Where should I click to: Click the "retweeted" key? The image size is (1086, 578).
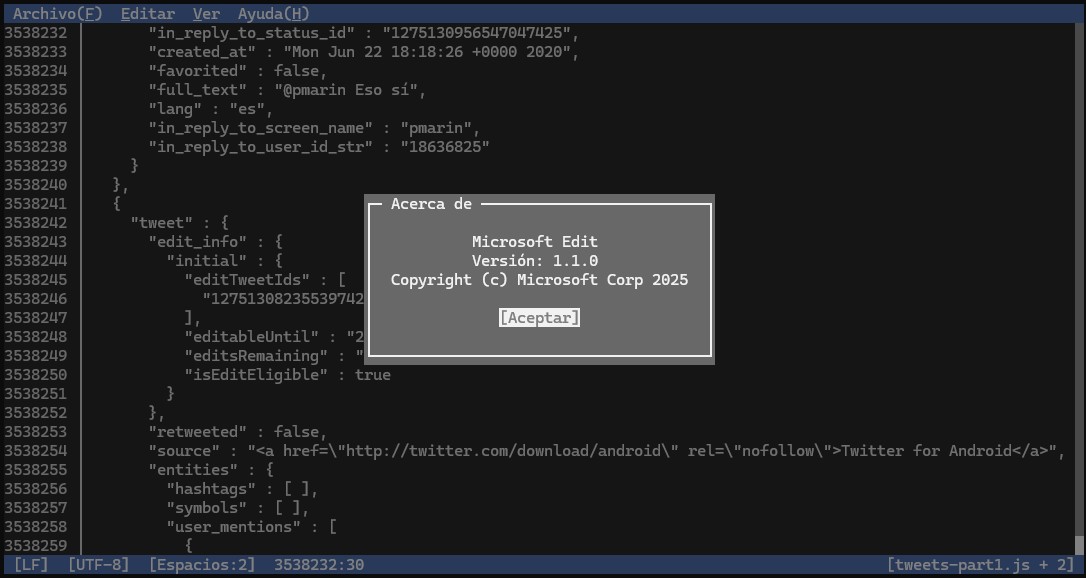[x=197, y=432]
